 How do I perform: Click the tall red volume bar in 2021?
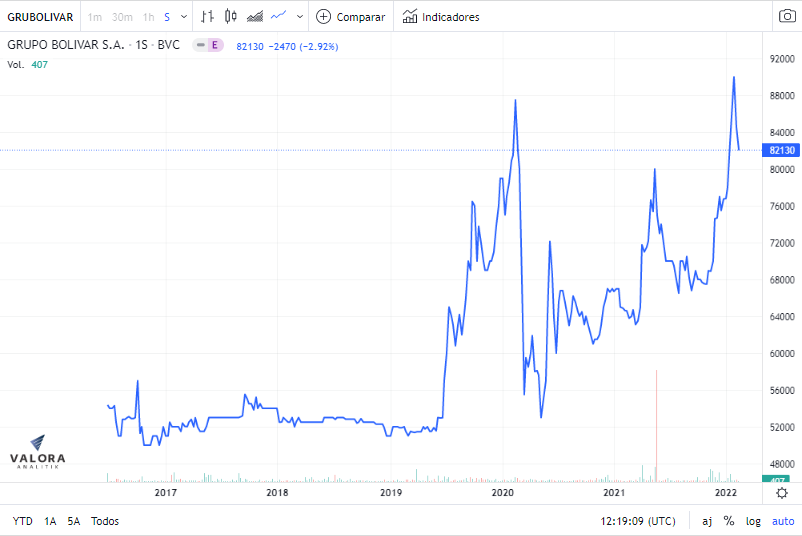[x=656, y=426]
